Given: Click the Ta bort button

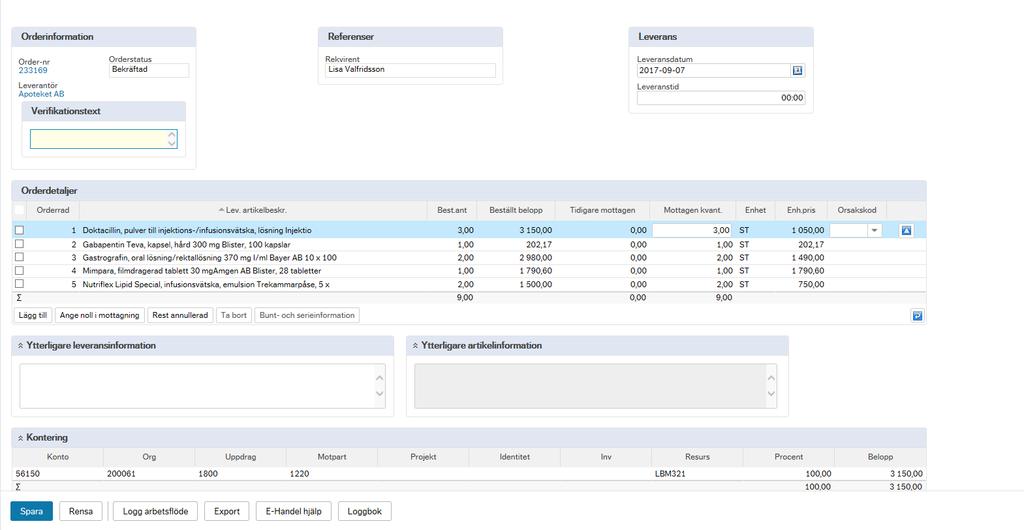Looking at the screenshot, I should tap(234, 315).
